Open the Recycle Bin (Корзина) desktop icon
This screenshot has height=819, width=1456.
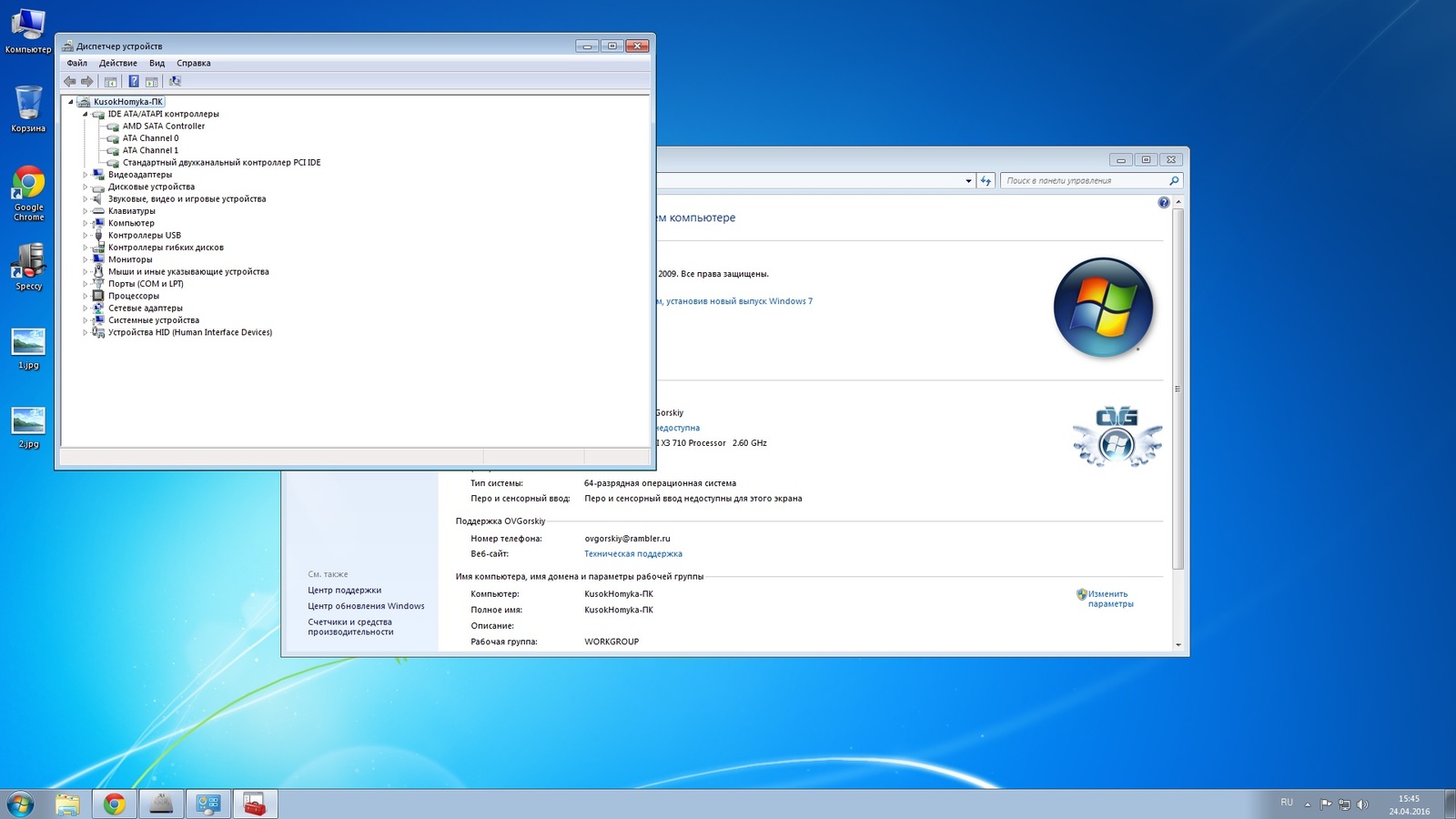coord(28,108)
